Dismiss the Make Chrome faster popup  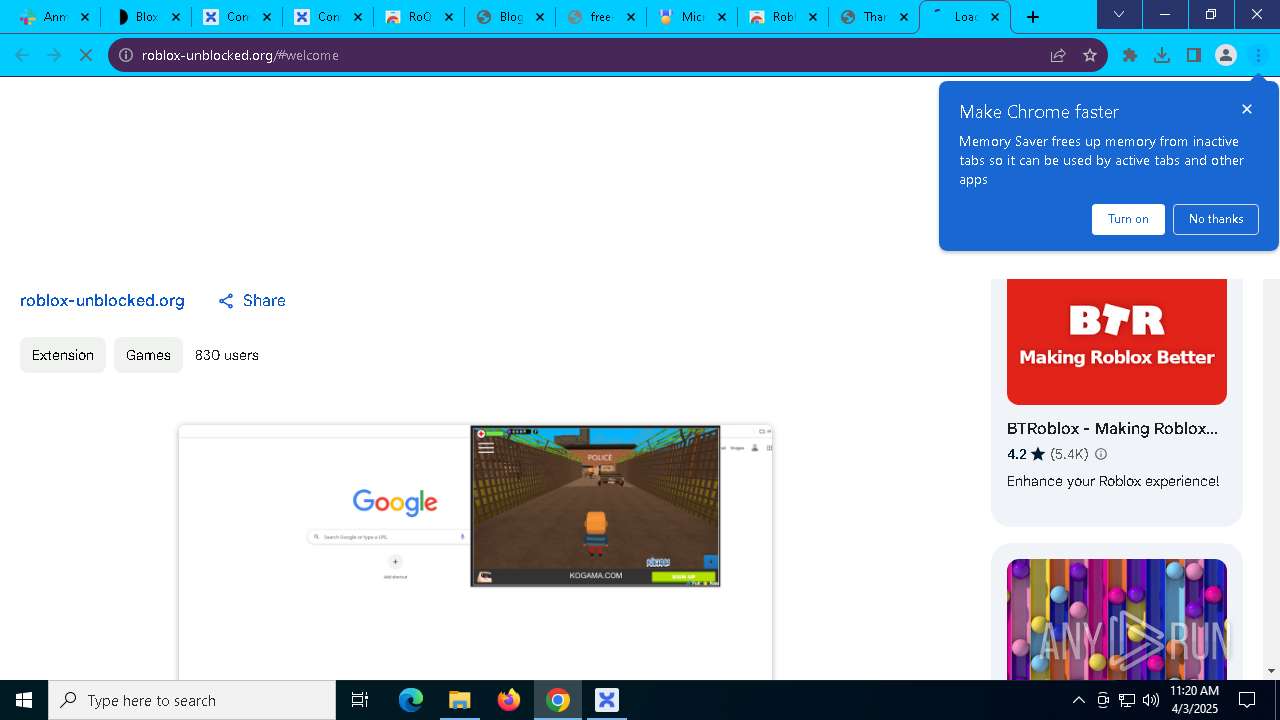pos(1247,109)
